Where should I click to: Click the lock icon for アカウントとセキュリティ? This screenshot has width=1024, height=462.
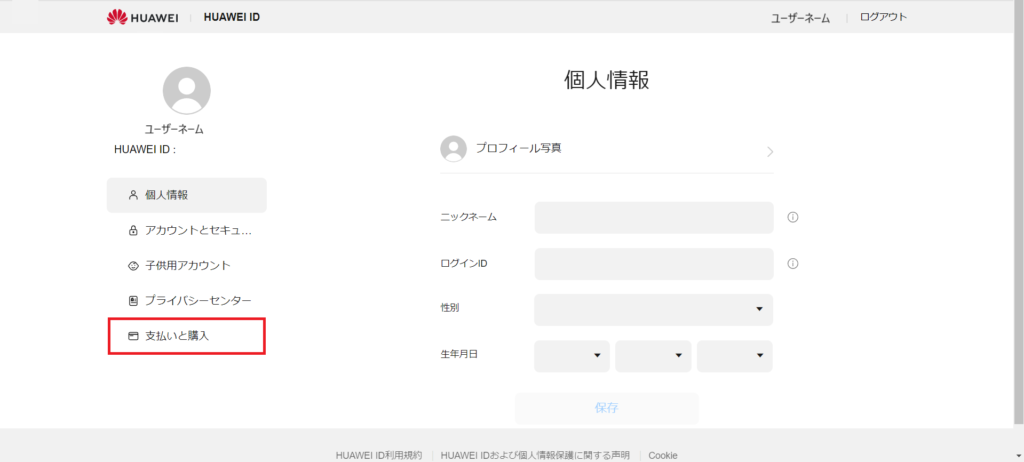(133, 231)
